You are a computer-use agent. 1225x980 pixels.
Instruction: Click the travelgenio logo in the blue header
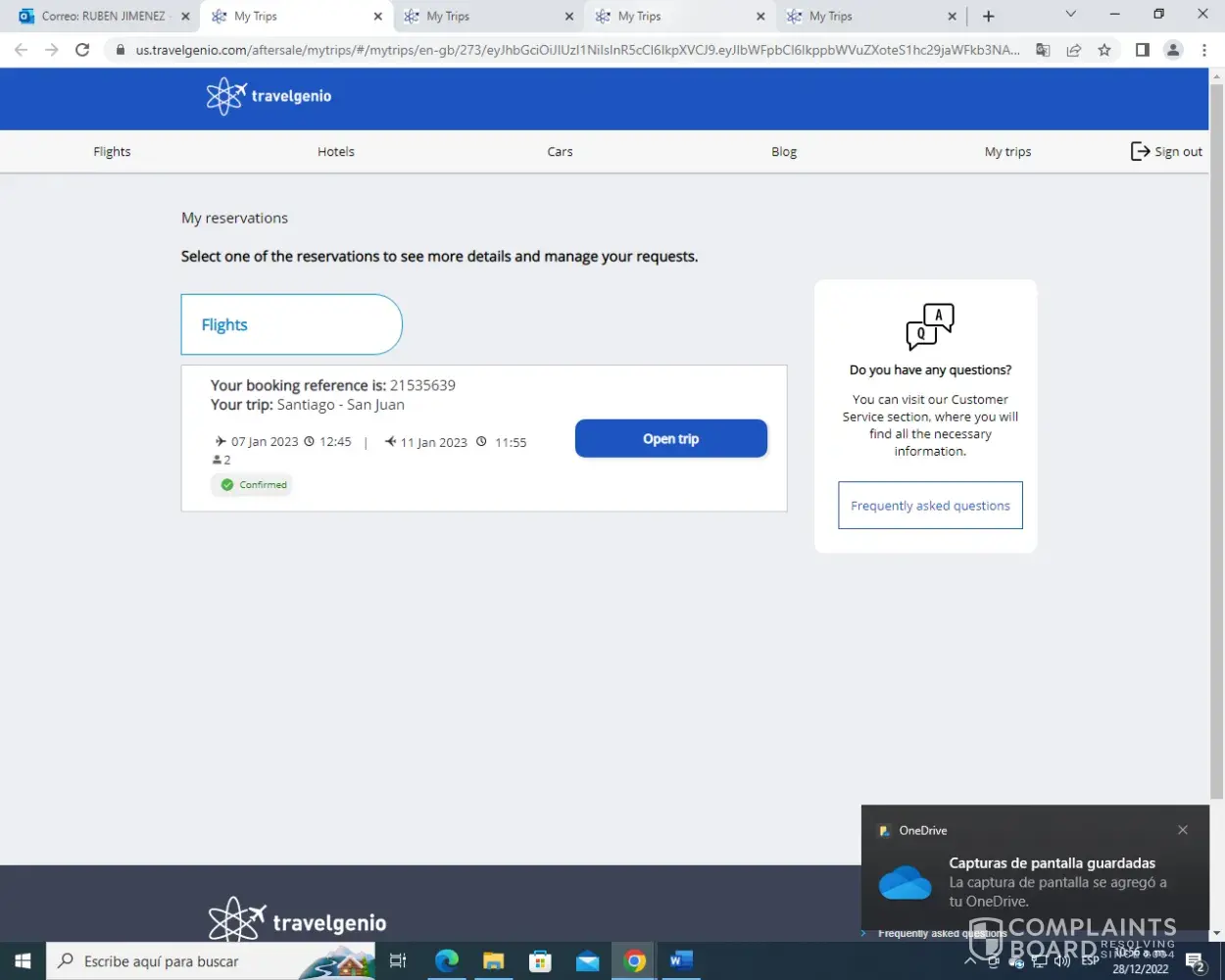point(269,96)
